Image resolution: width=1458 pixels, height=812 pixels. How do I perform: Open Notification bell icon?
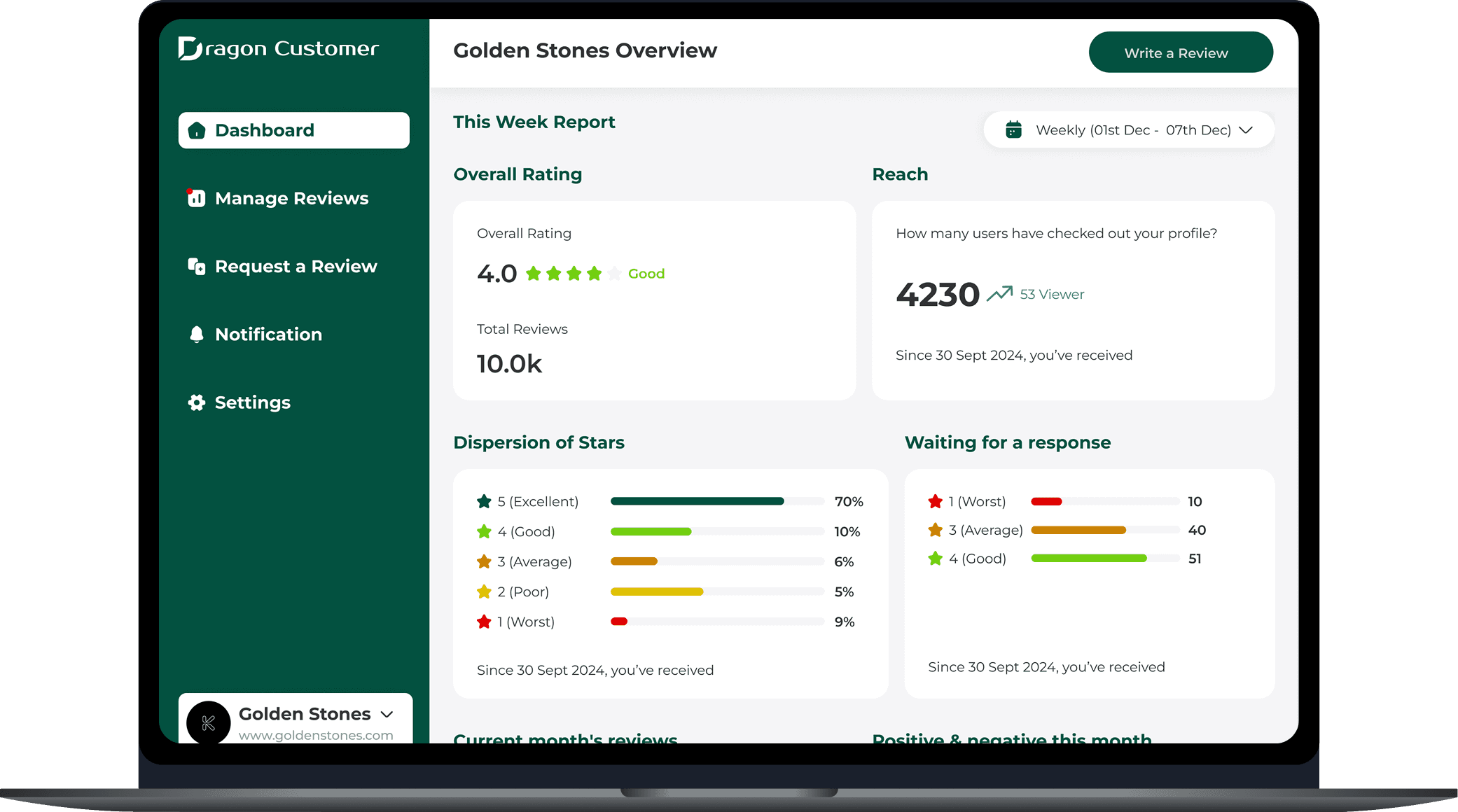click(x=197, y=334)
